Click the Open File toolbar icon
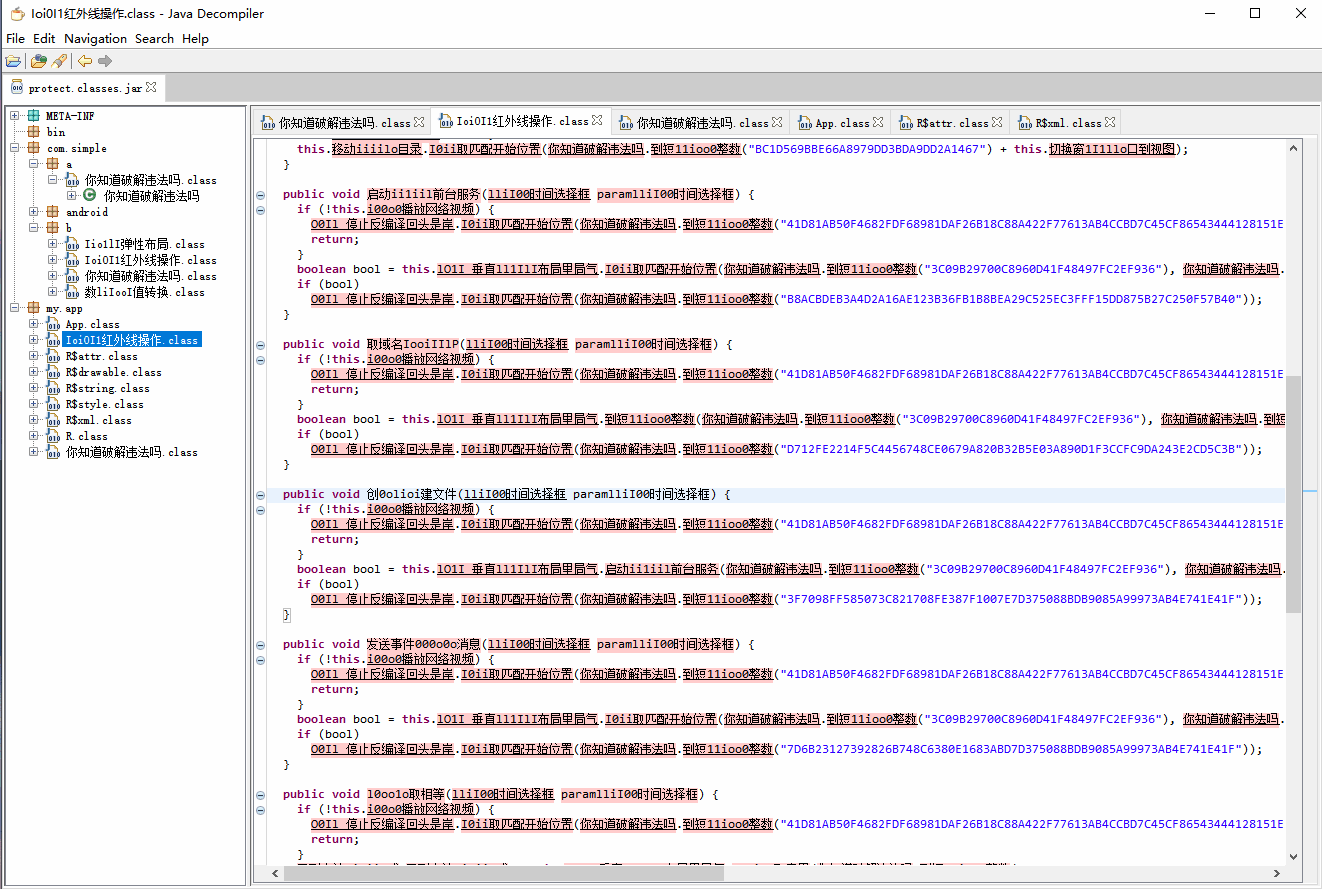1322x889 pixels. click(x=14, y=61)
